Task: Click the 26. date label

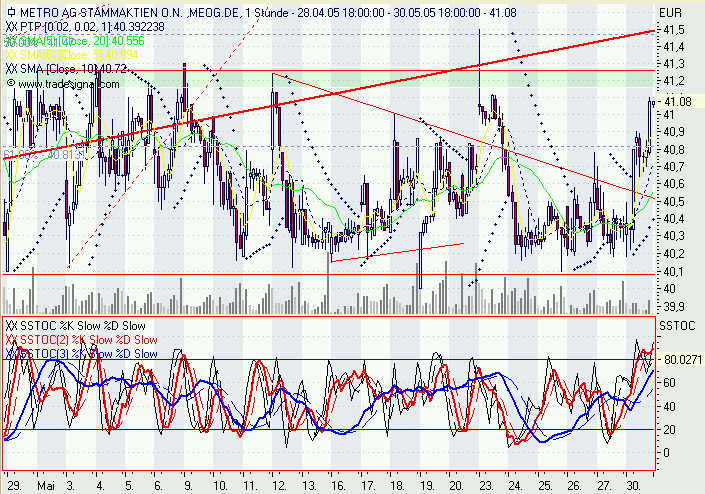Action: pyautogui.click(x=574, y=486)
